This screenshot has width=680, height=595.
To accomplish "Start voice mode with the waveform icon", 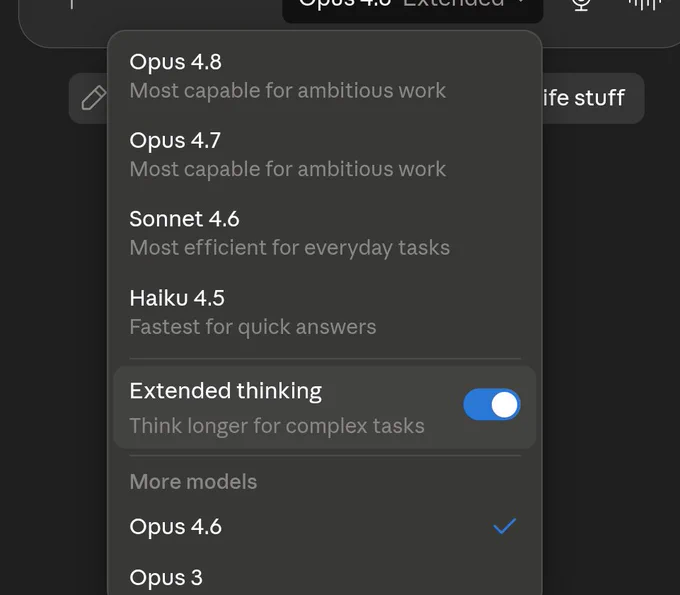I will click(x=645, y=3).
